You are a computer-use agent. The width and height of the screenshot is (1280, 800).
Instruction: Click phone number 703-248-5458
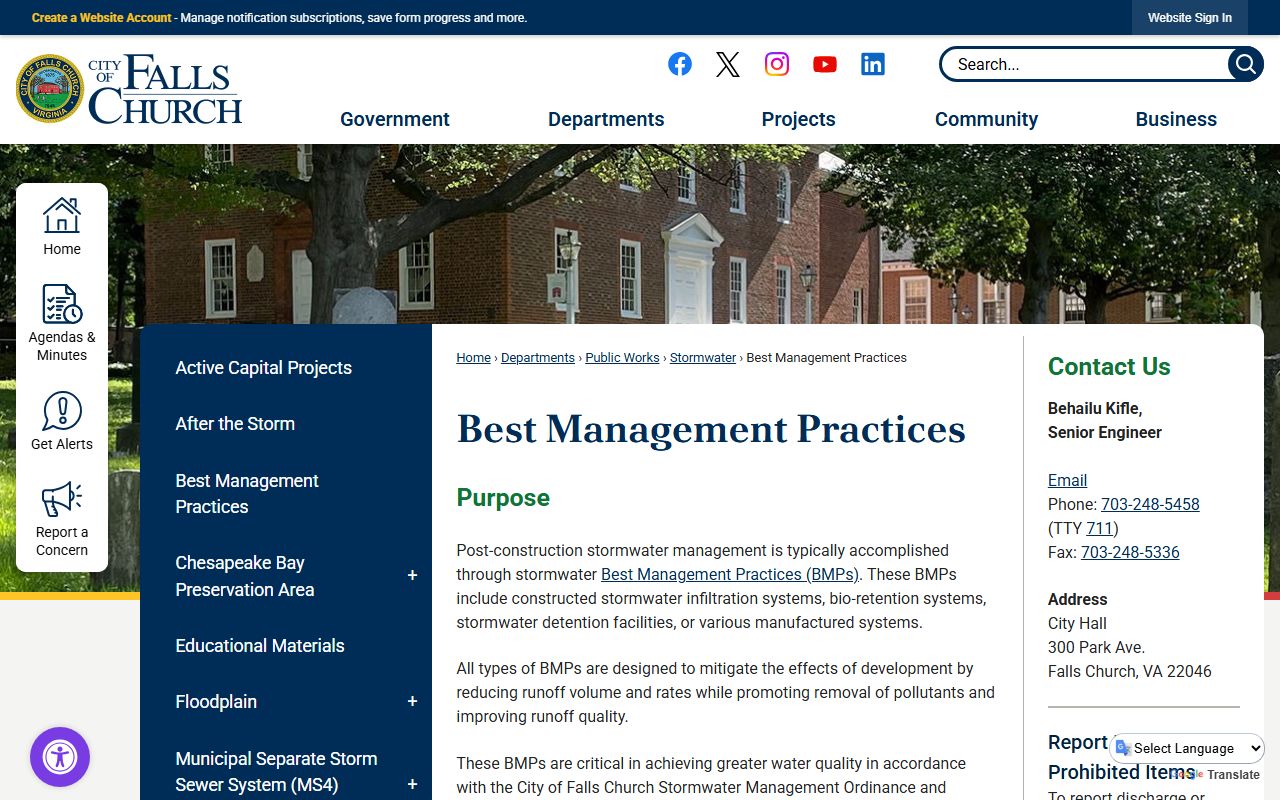point(1150,504)
